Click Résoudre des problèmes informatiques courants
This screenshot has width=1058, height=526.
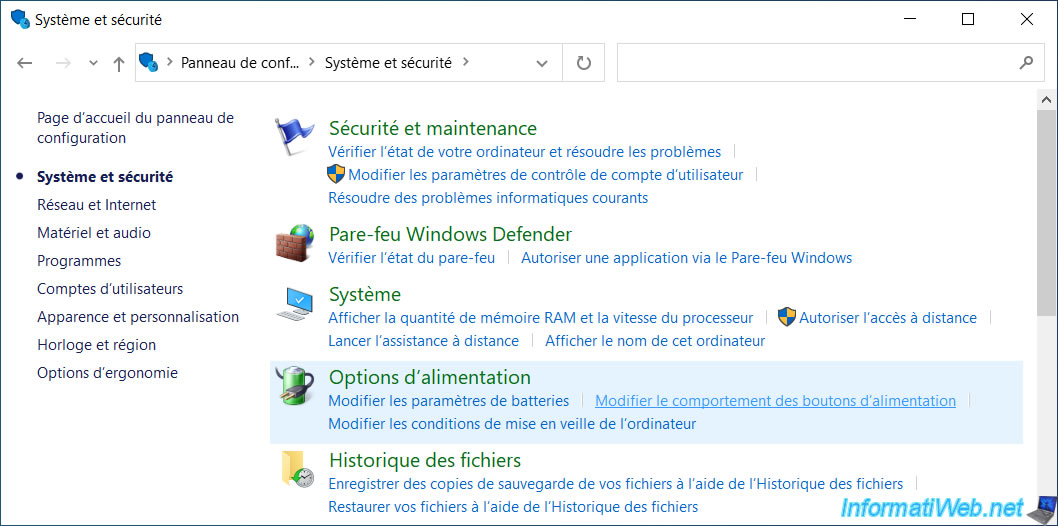[x=488, y=198]
